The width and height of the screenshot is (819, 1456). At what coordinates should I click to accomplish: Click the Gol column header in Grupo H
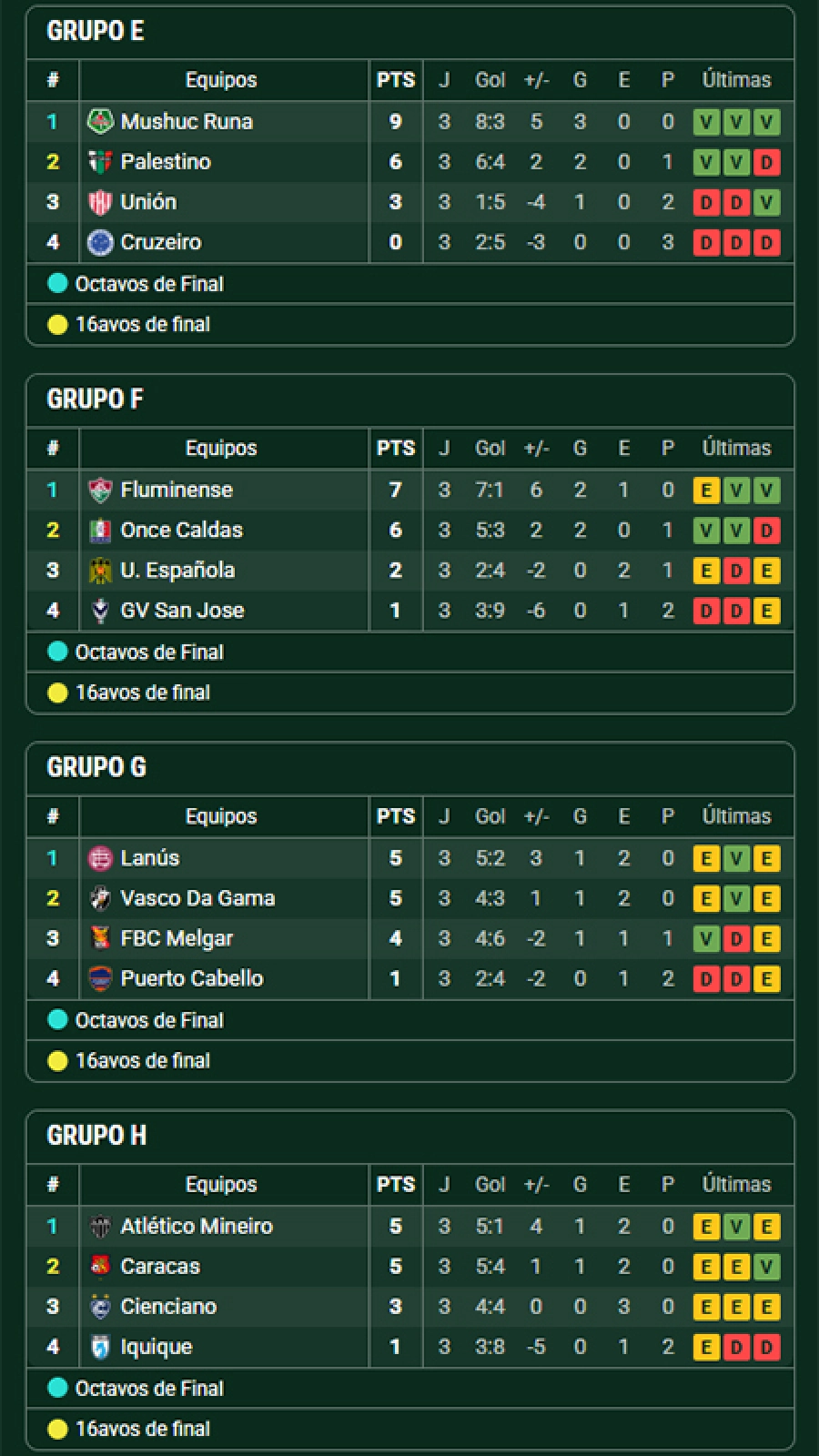(x=490, y=1185)
